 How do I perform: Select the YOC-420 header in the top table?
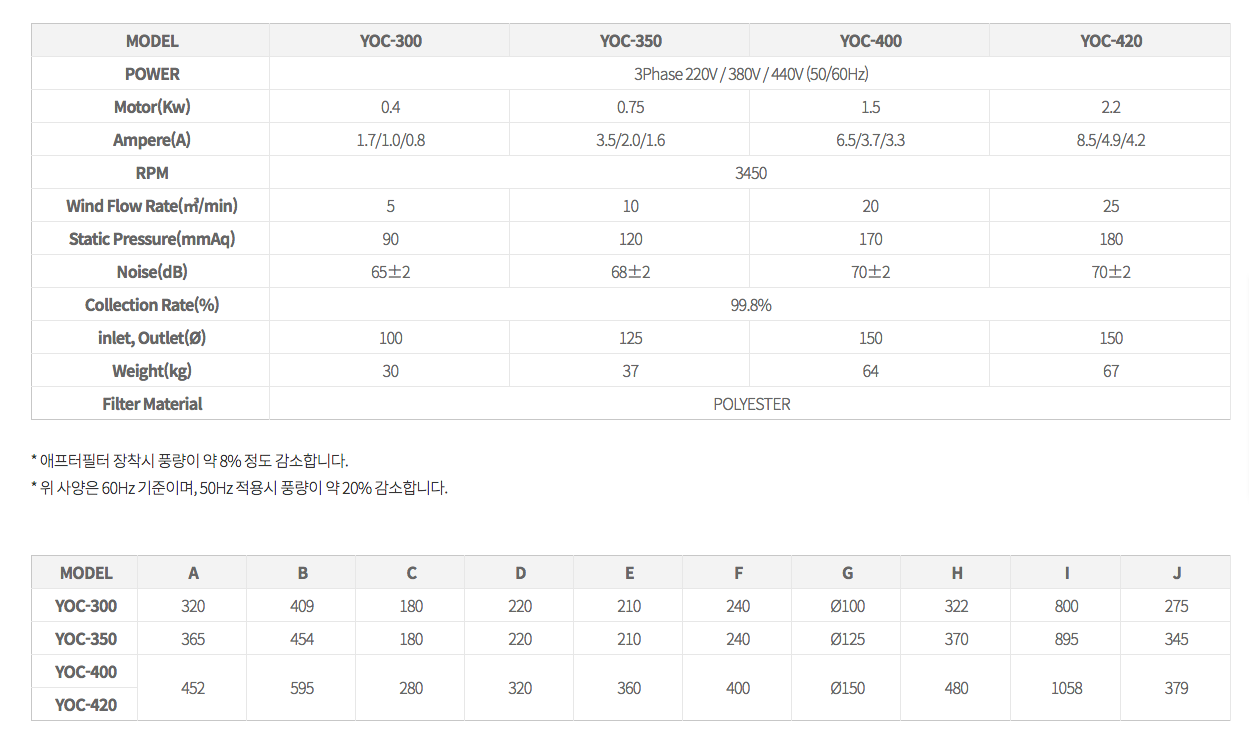(x=1111, y=41)
